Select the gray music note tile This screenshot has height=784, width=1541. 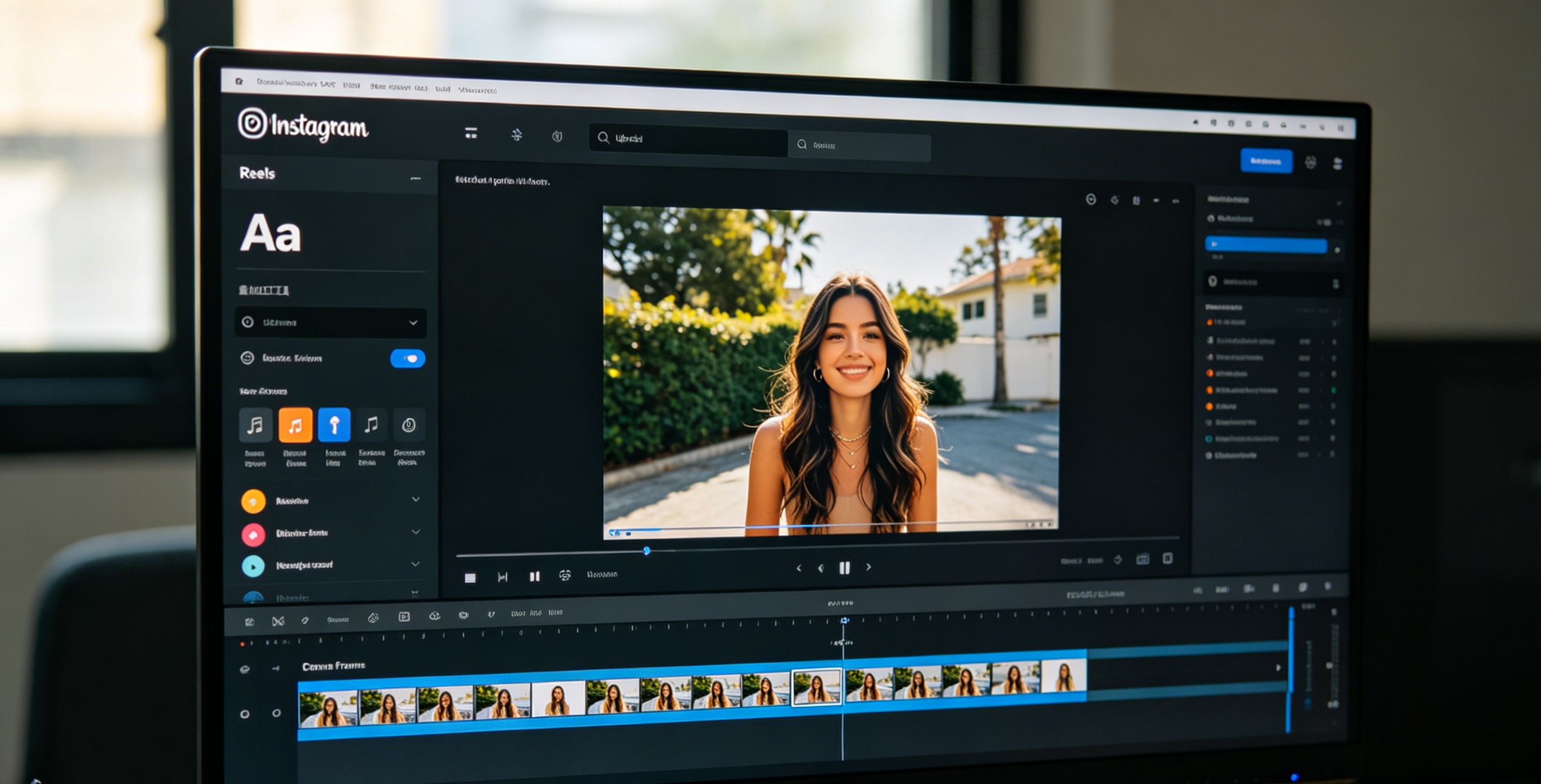point(255,425)
